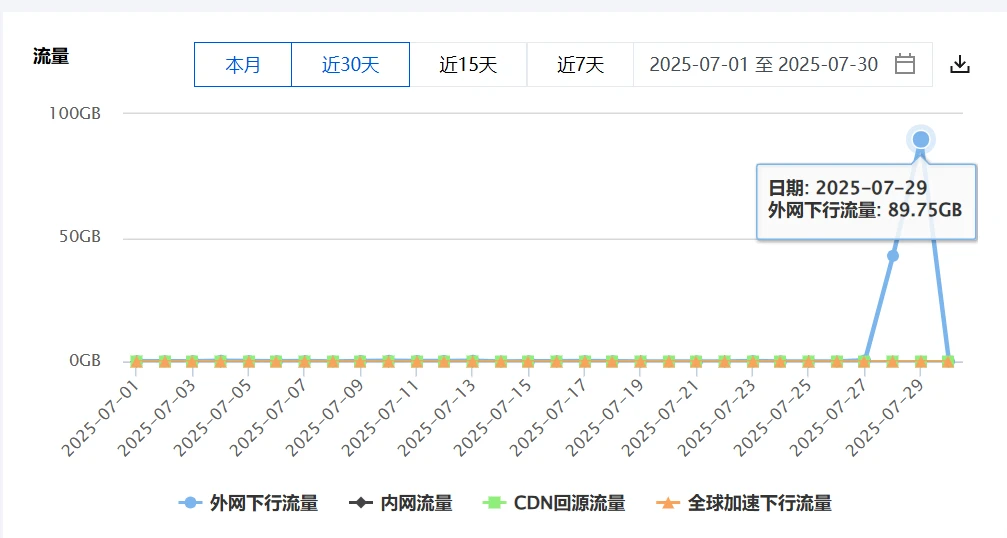Switch to the 近30天 time range
1007x538 pixels.
pyautogui.click(x=350, y=65)
